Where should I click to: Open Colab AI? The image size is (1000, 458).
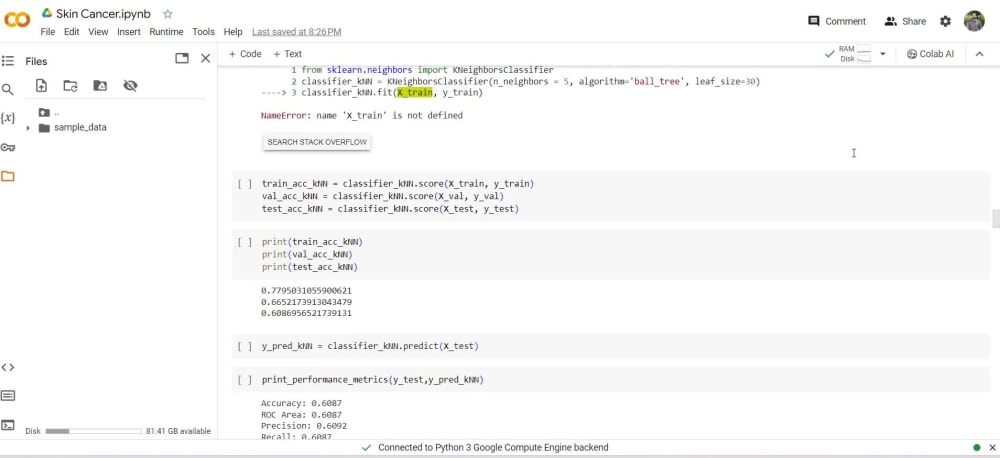930,54
